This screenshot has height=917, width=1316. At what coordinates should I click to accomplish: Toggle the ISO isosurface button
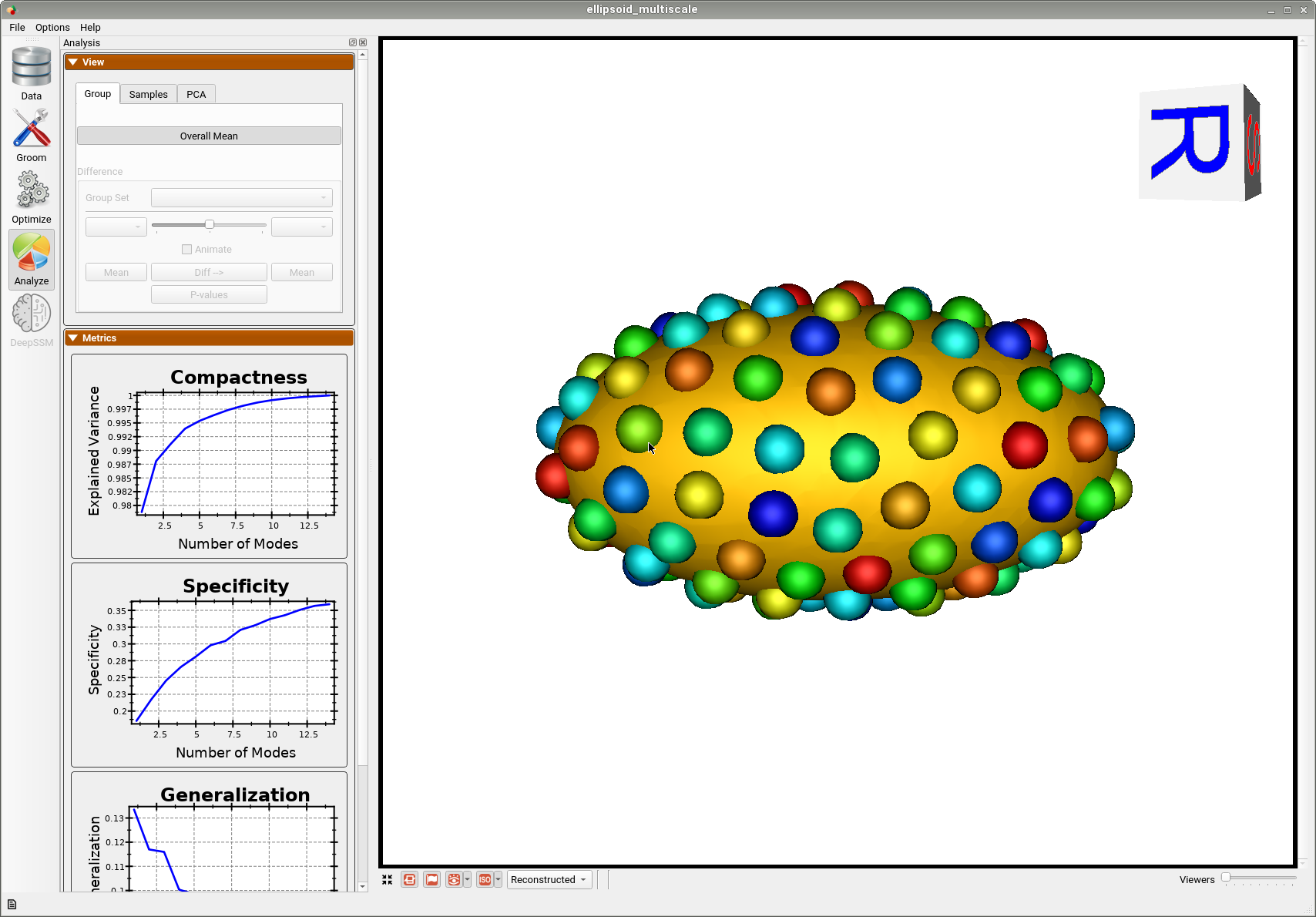click(x=485, y=879)
